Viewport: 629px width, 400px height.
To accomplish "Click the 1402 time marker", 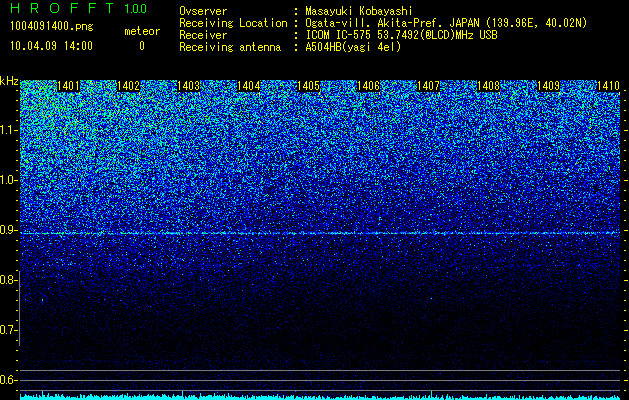I will 128,86.
